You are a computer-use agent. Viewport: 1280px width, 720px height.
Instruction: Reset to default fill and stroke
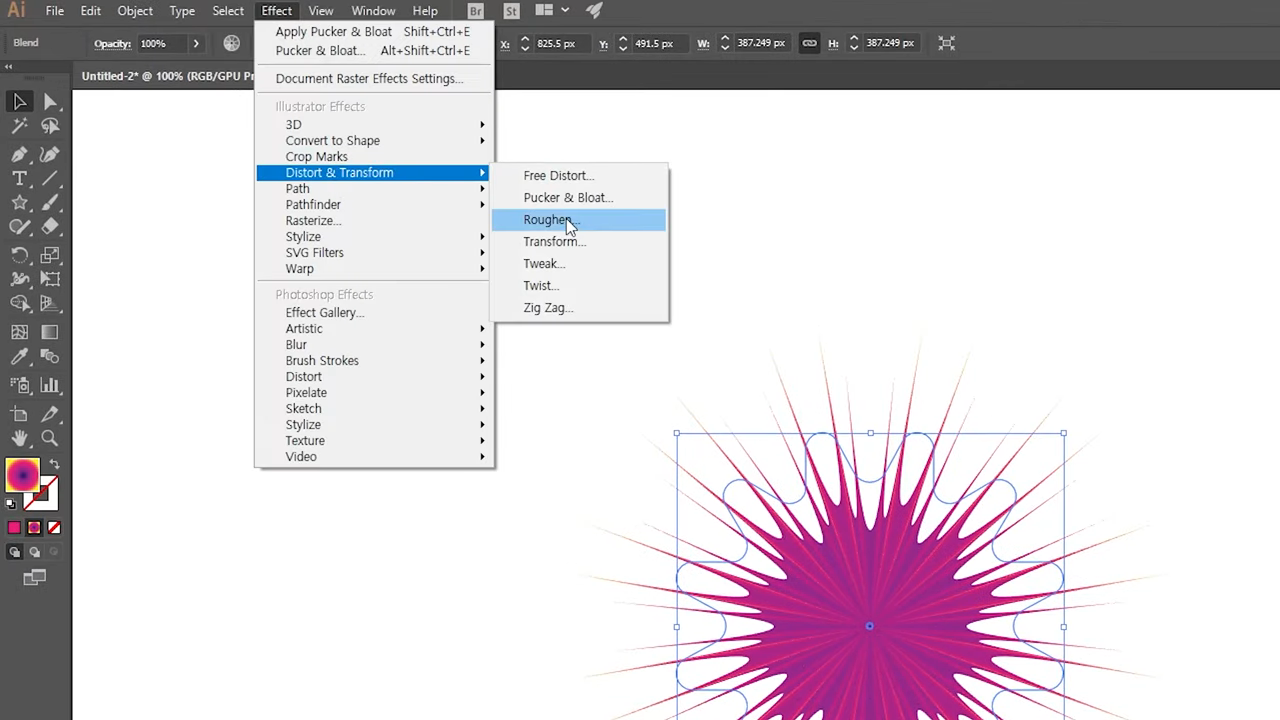(x=11, y=504)
